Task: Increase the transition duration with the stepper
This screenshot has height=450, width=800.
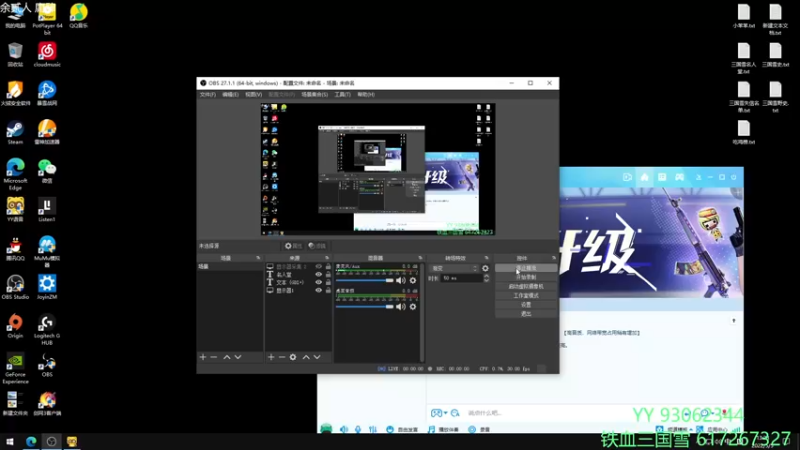Action: click(486, 276)
